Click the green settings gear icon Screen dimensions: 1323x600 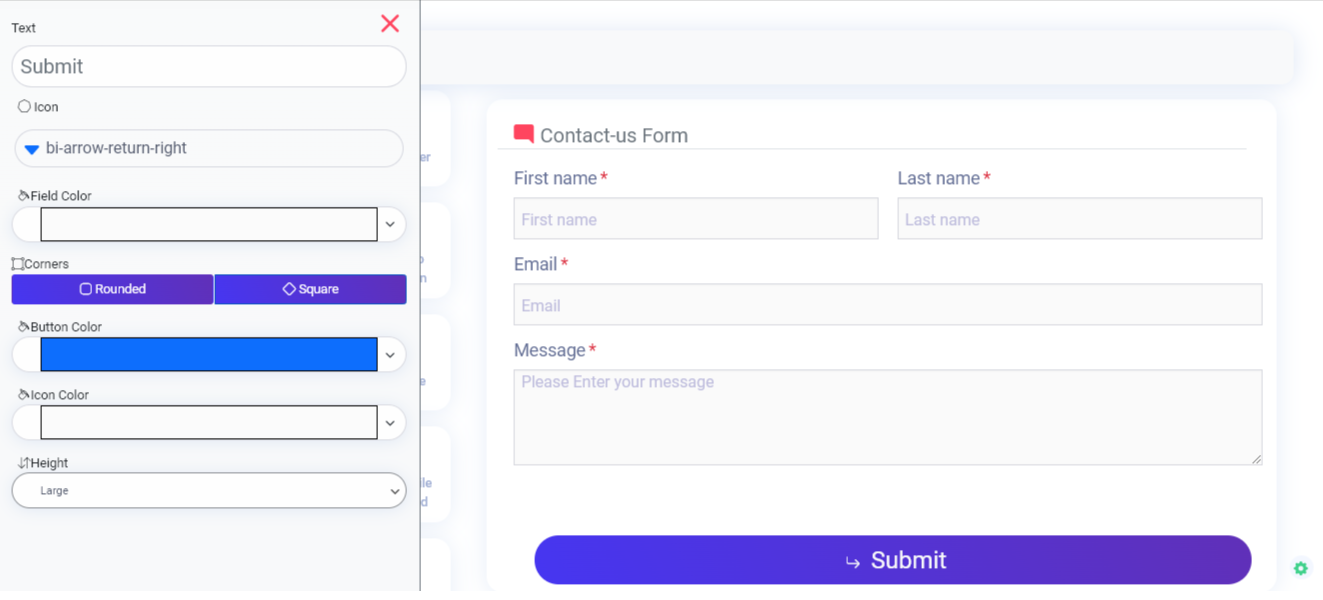pos(1300,568)
